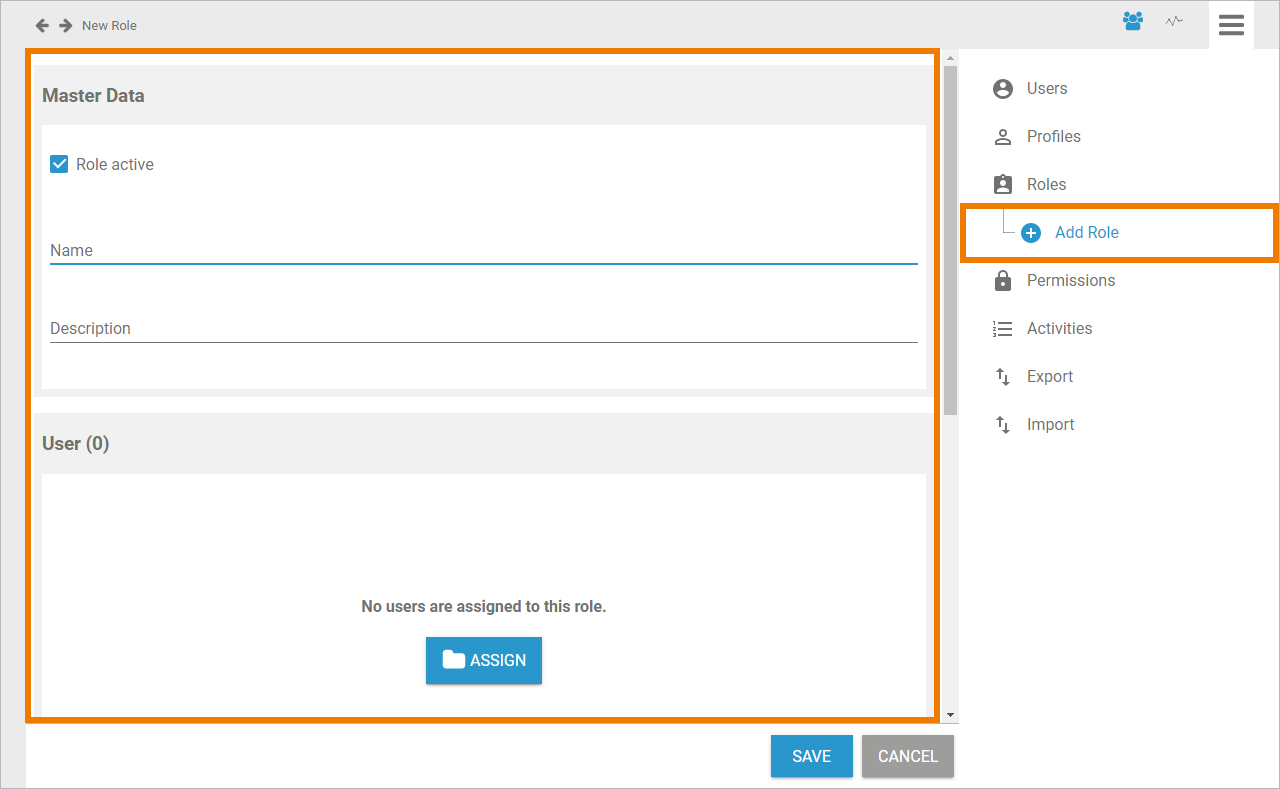
Task: Save the new role
Action: pyautogui.click(x=811, y=756)
